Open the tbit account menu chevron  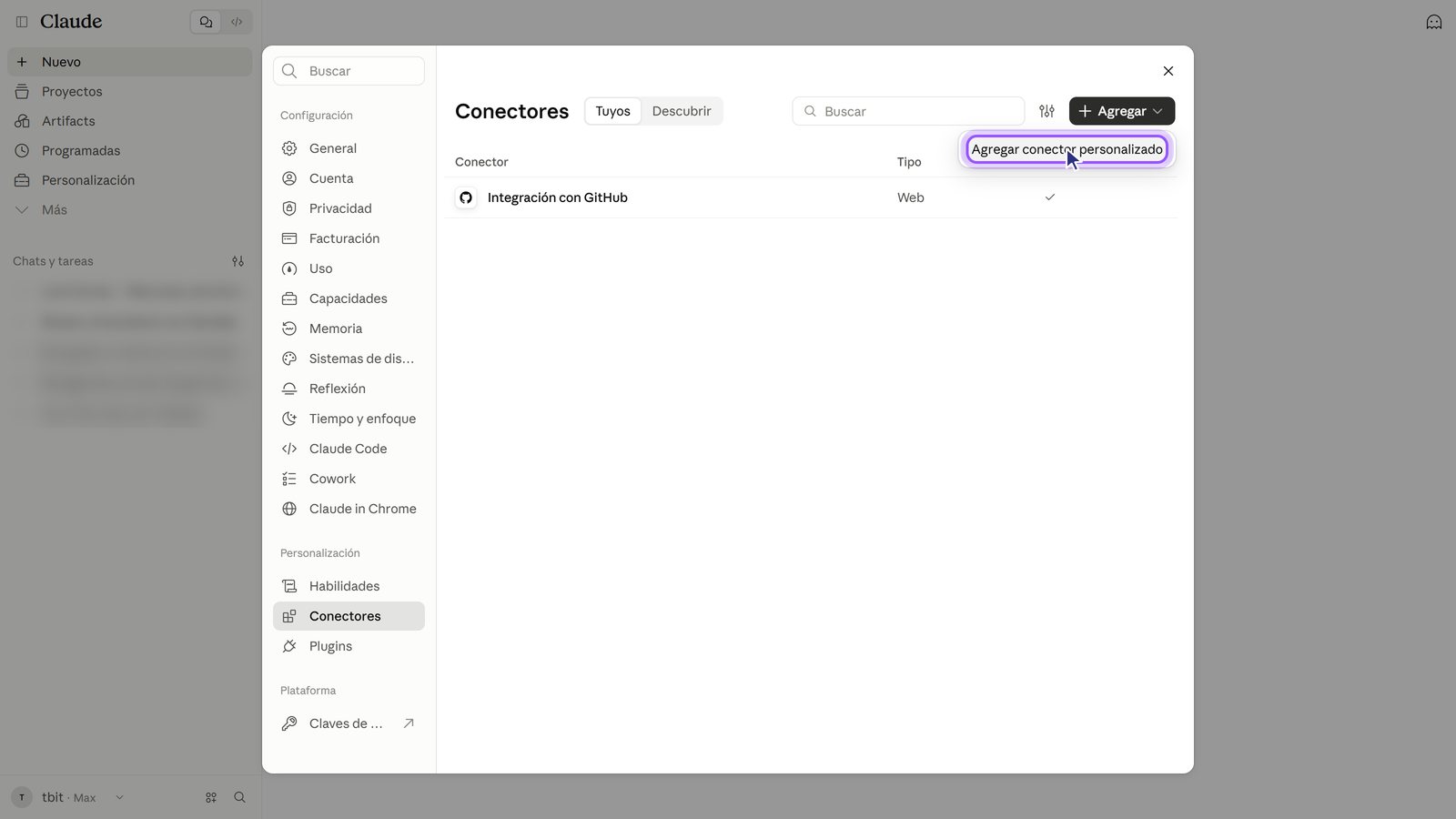pos(119,797)
